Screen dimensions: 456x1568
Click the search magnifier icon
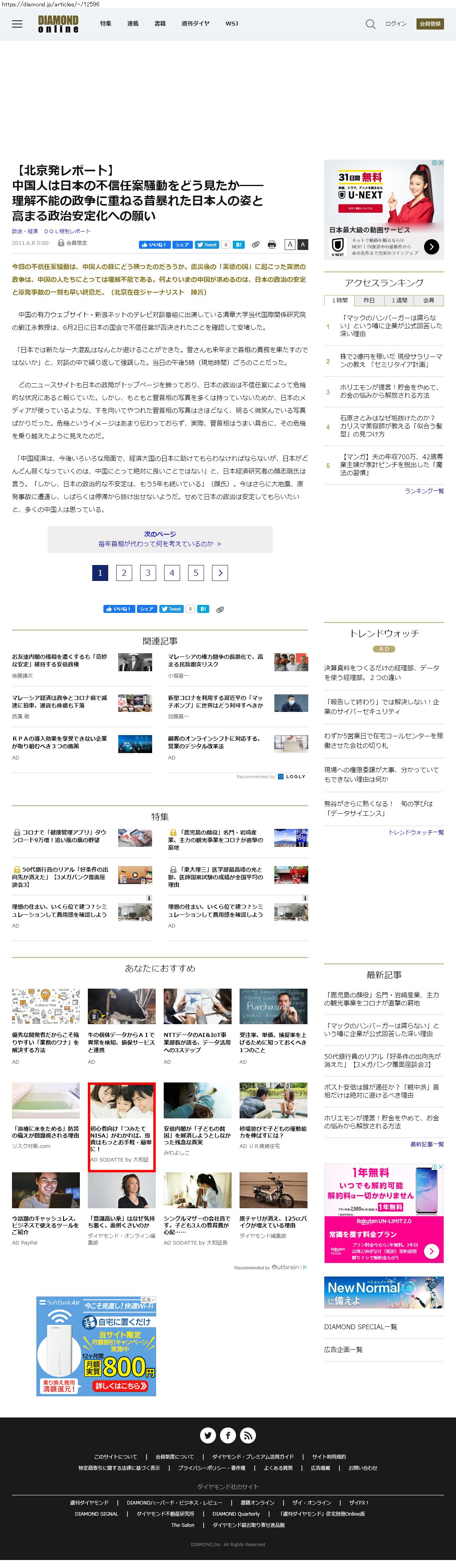[x=370, y=24]
